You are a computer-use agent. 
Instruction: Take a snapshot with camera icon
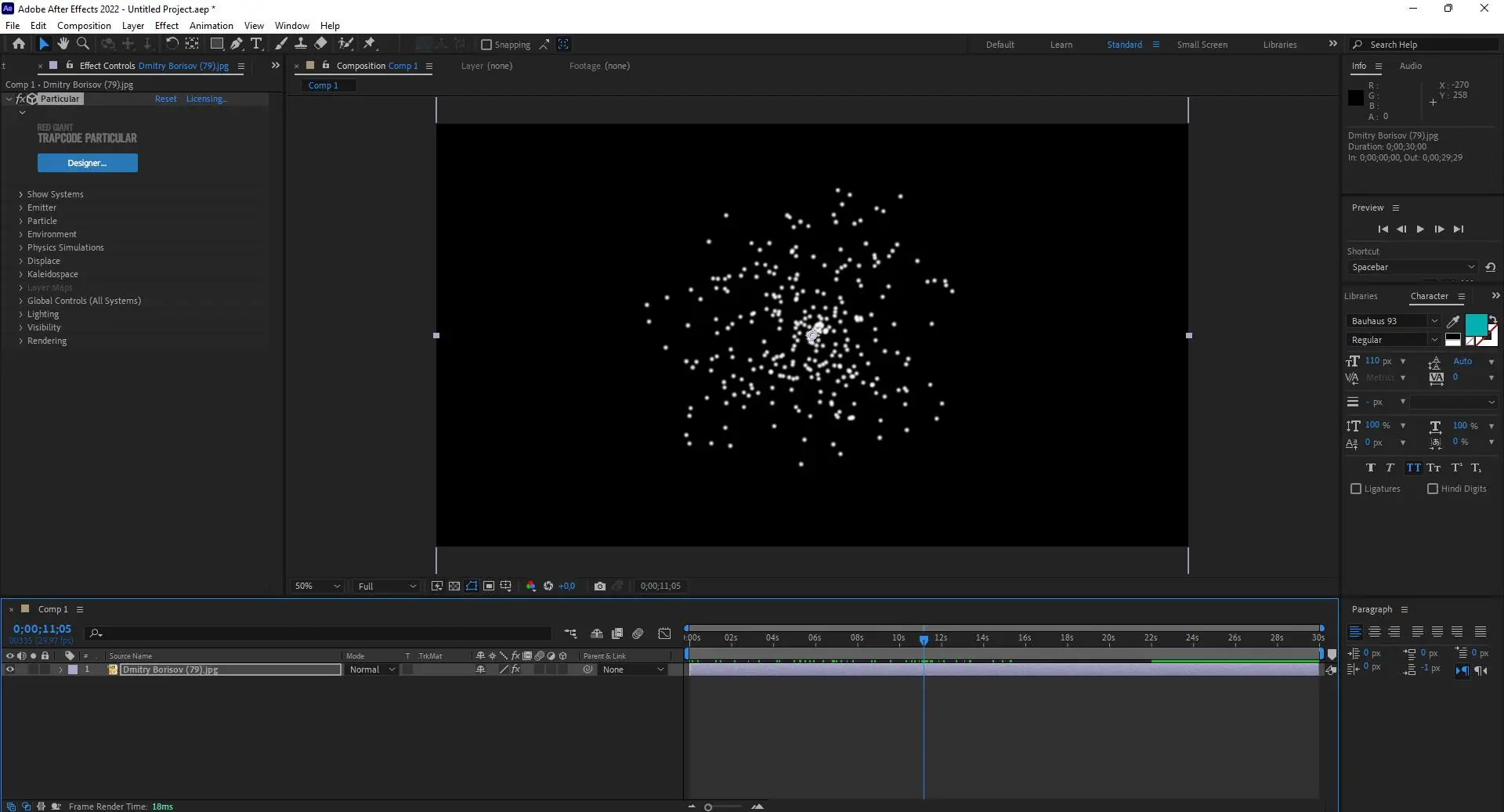point(600,586)
